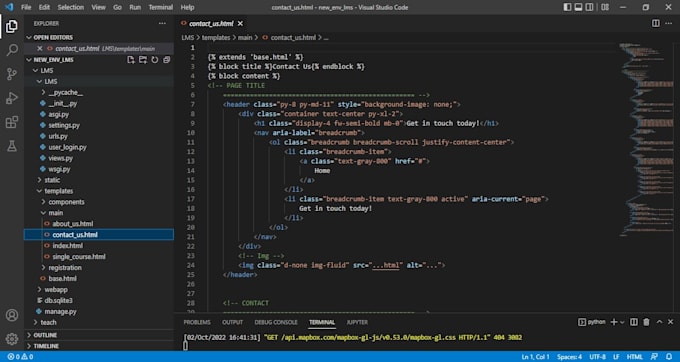Viewport: 680px width, 362px height.
Task: Open notifications bell in status bar
Action: coord(669,357)
